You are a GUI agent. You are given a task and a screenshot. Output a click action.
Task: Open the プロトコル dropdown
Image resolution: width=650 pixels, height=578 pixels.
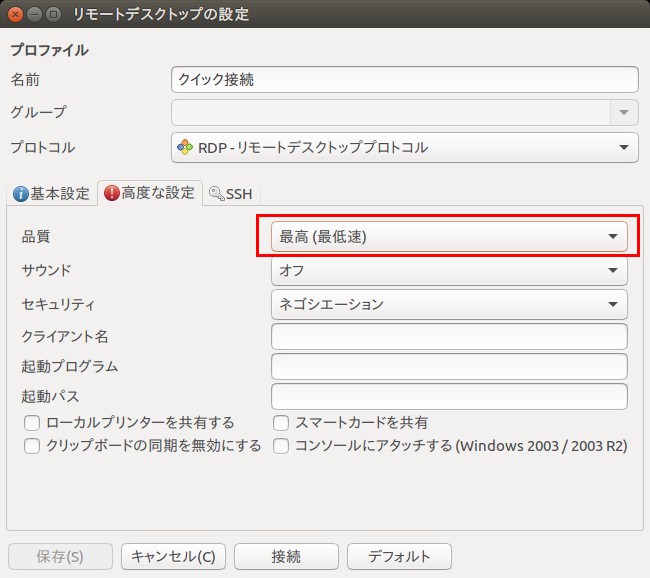[405, 147]
